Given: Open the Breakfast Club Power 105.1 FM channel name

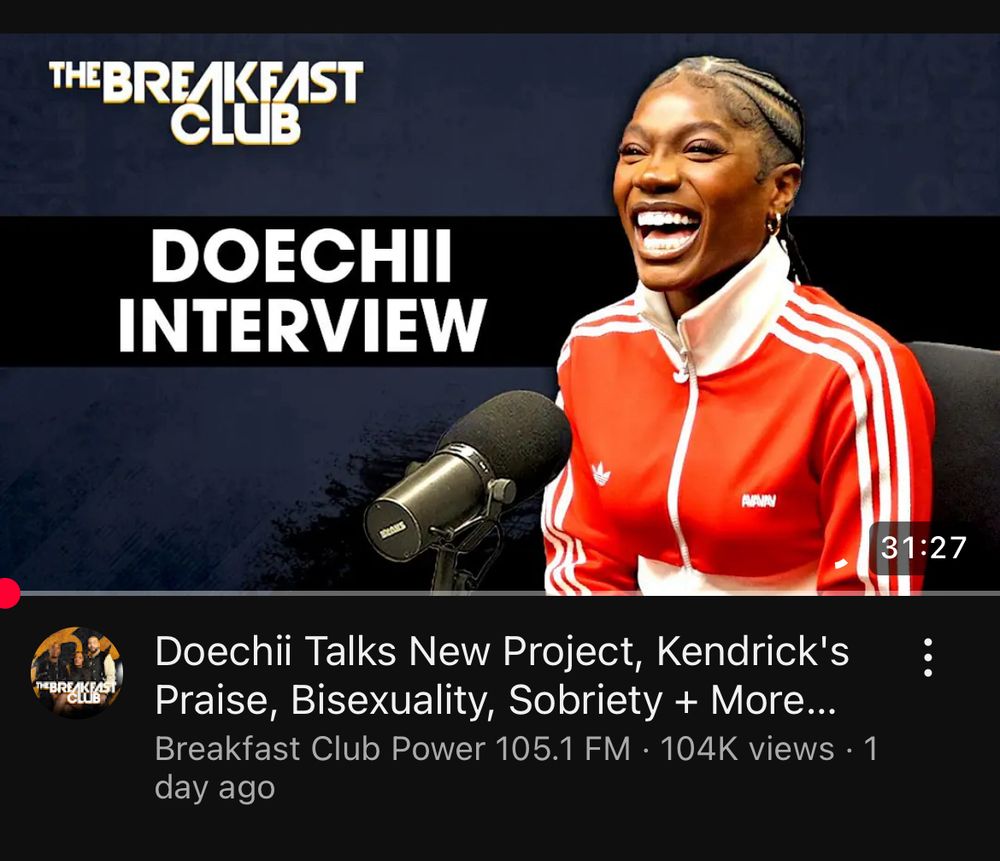Looking at the screenshot, I should click(392, 748).
